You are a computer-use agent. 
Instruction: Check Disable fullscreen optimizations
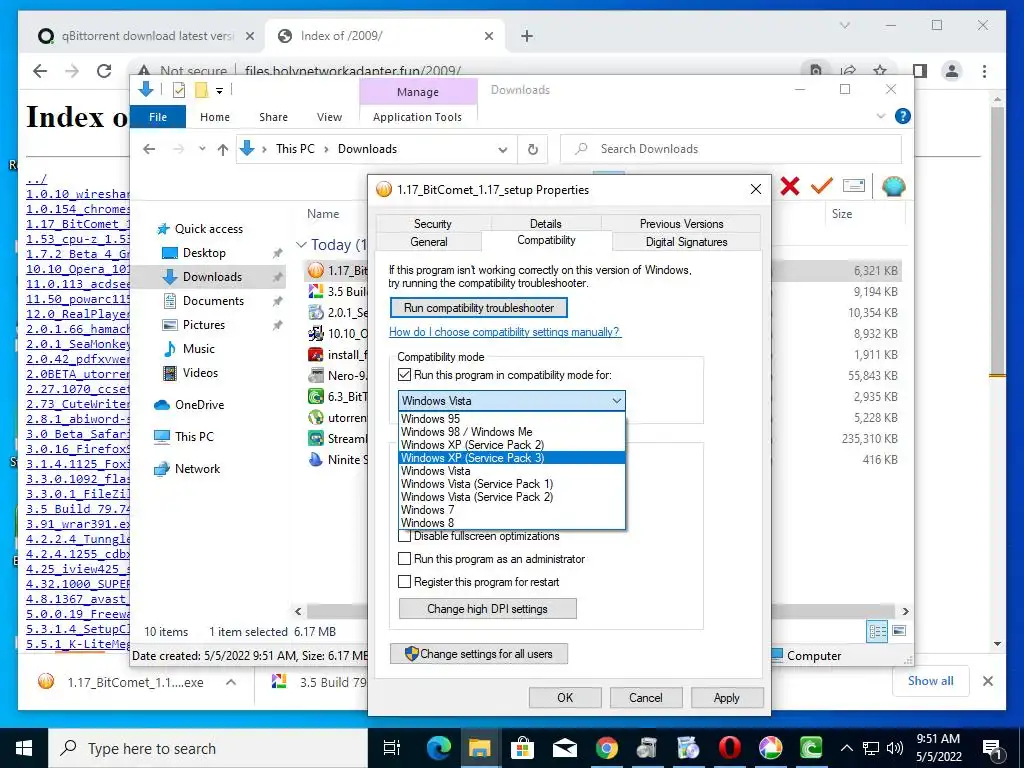(404, 536)
